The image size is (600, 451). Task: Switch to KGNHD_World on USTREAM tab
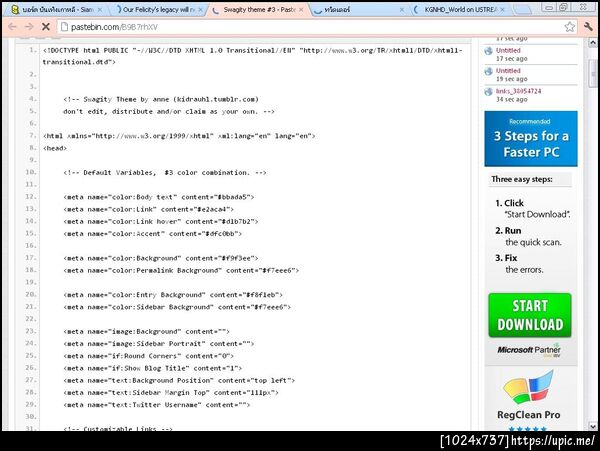pyautogui.click(x=461, y=10)
